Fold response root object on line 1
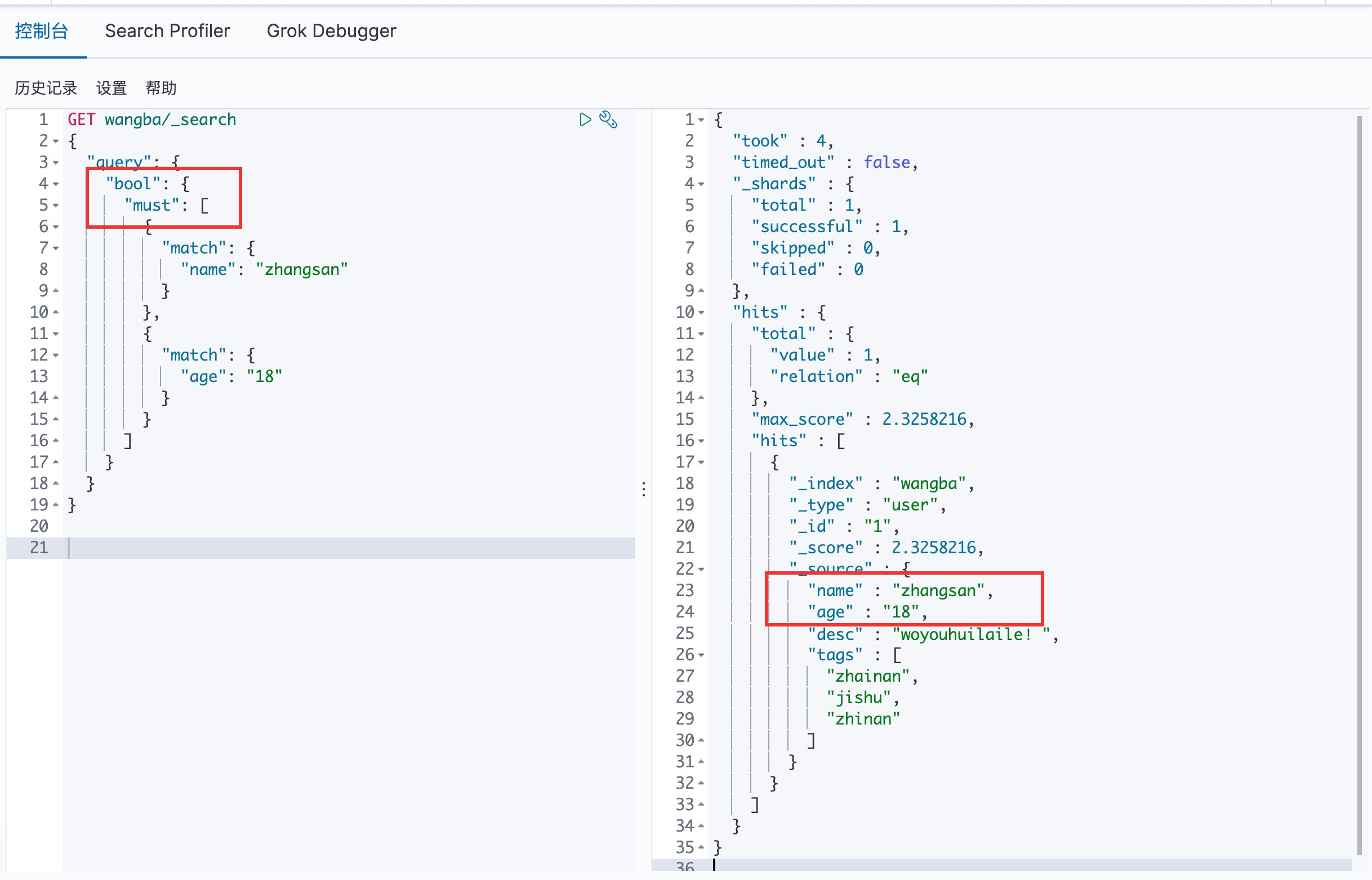The width and height of the screenshot is (1372, 880). point(701,120)
